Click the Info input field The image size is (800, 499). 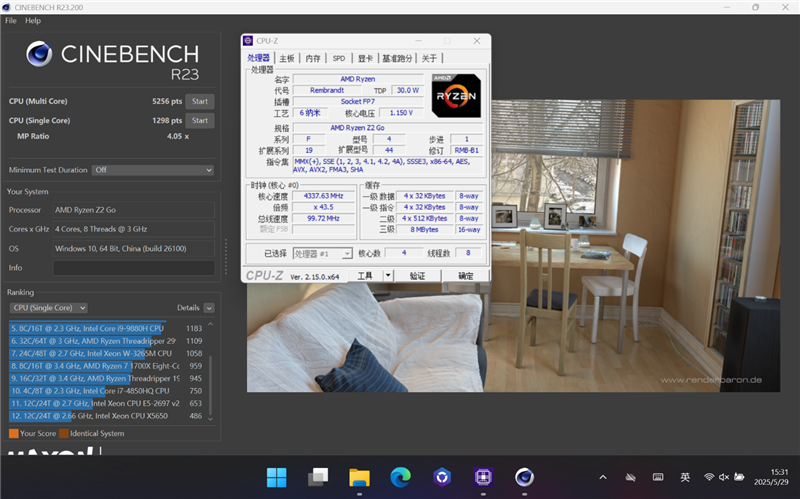pos(134,268)
